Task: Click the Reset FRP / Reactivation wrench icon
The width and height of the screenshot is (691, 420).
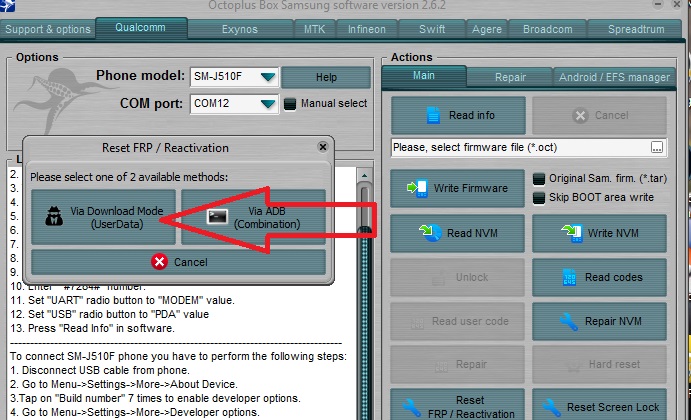Action: pos(412,408)
